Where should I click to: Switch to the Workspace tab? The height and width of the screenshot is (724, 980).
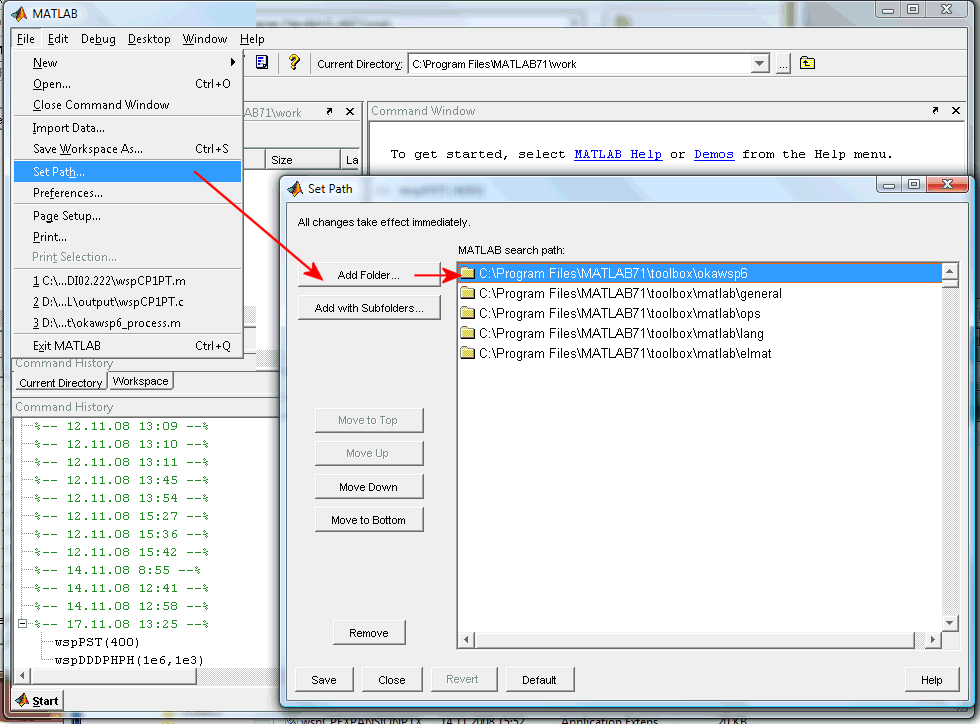point(141,381)
